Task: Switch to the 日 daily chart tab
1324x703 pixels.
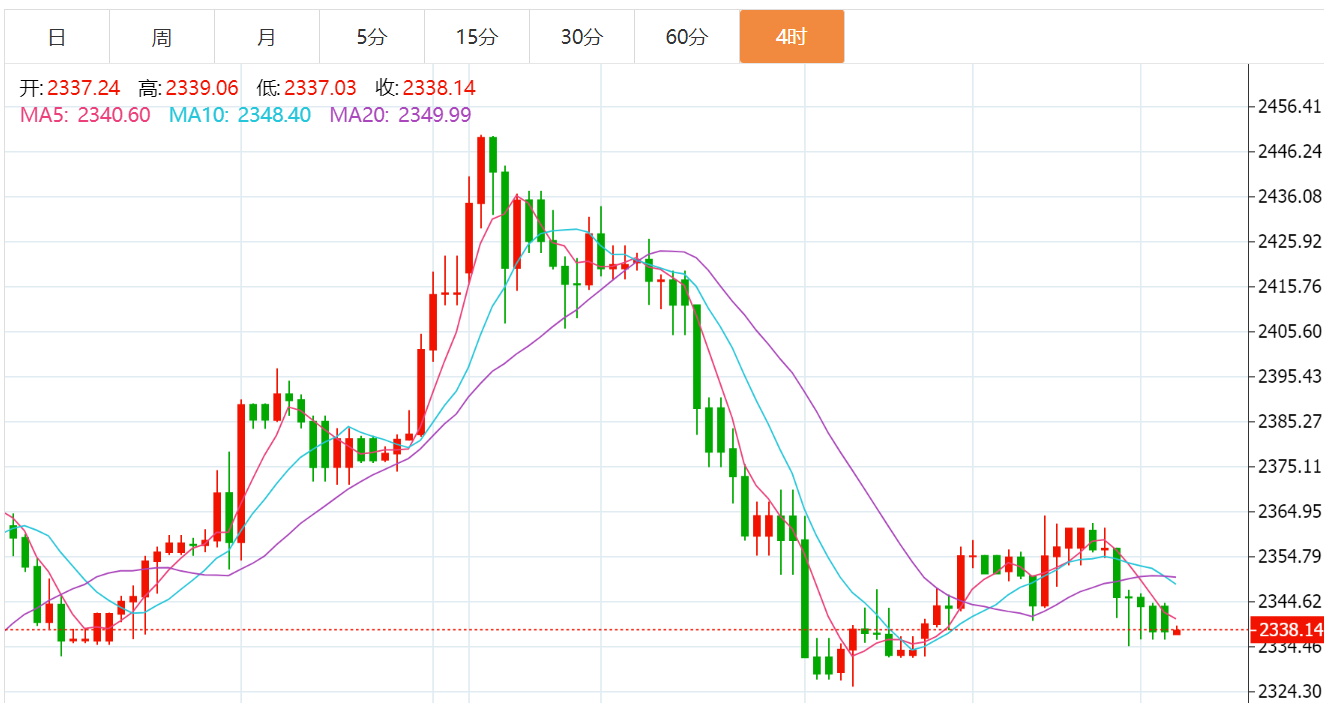Action: [57, 37]
